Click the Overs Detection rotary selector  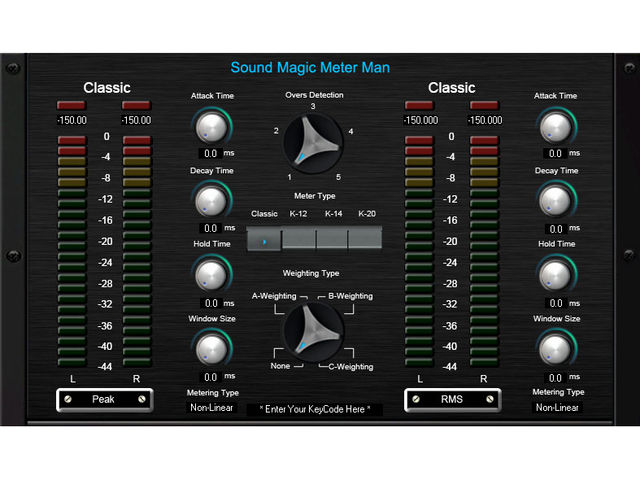(313, 143)
